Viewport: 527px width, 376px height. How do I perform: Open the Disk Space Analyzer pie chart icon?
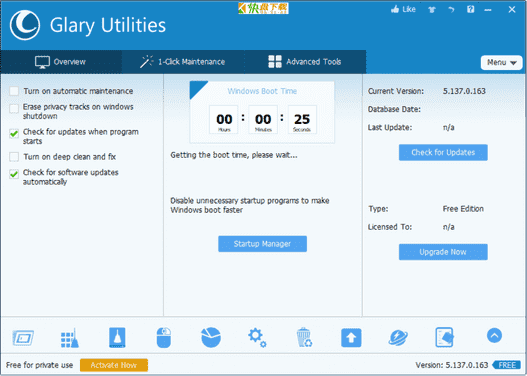point(211,337)
